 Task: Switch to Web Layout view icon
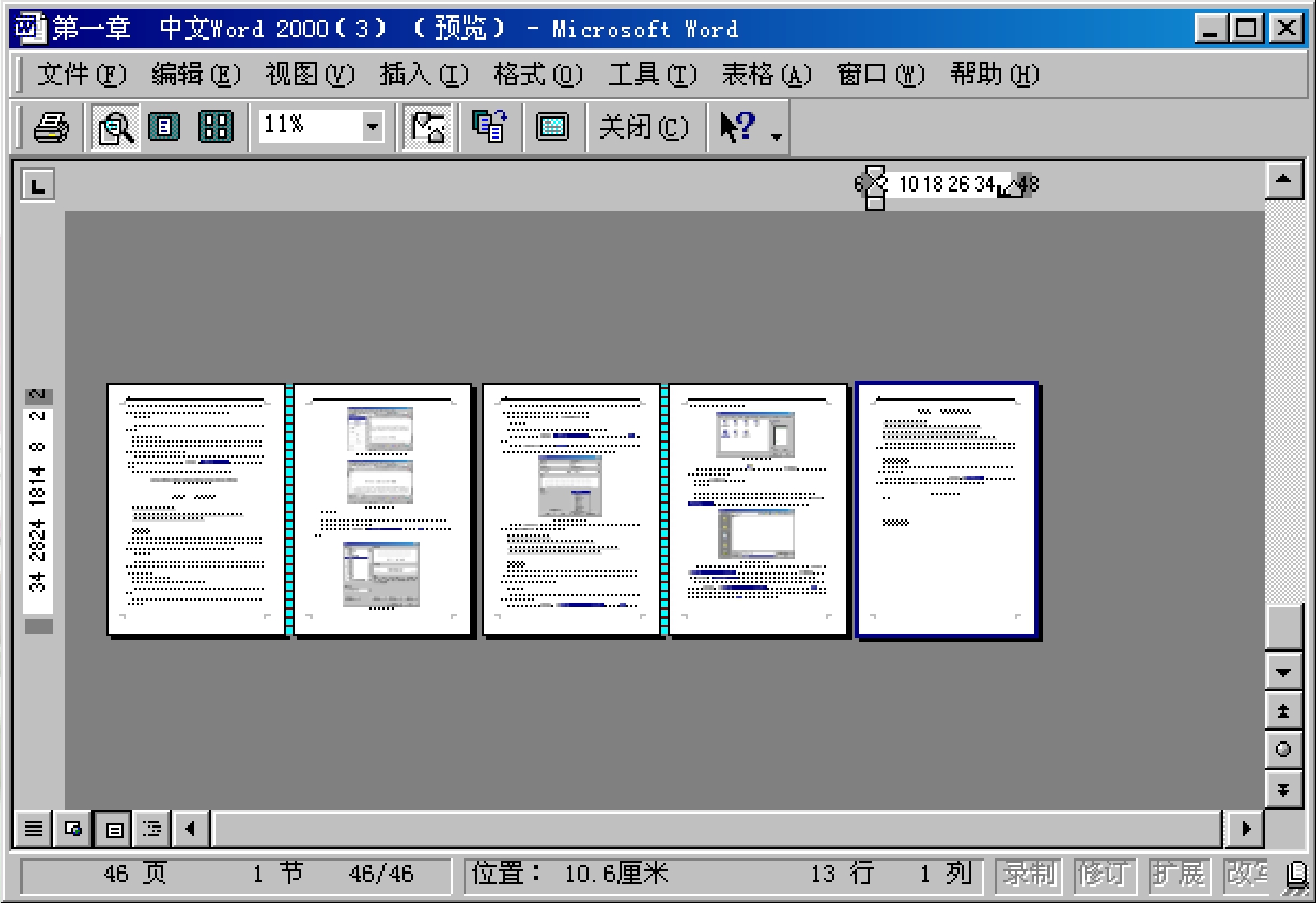[x=73, y=829]
